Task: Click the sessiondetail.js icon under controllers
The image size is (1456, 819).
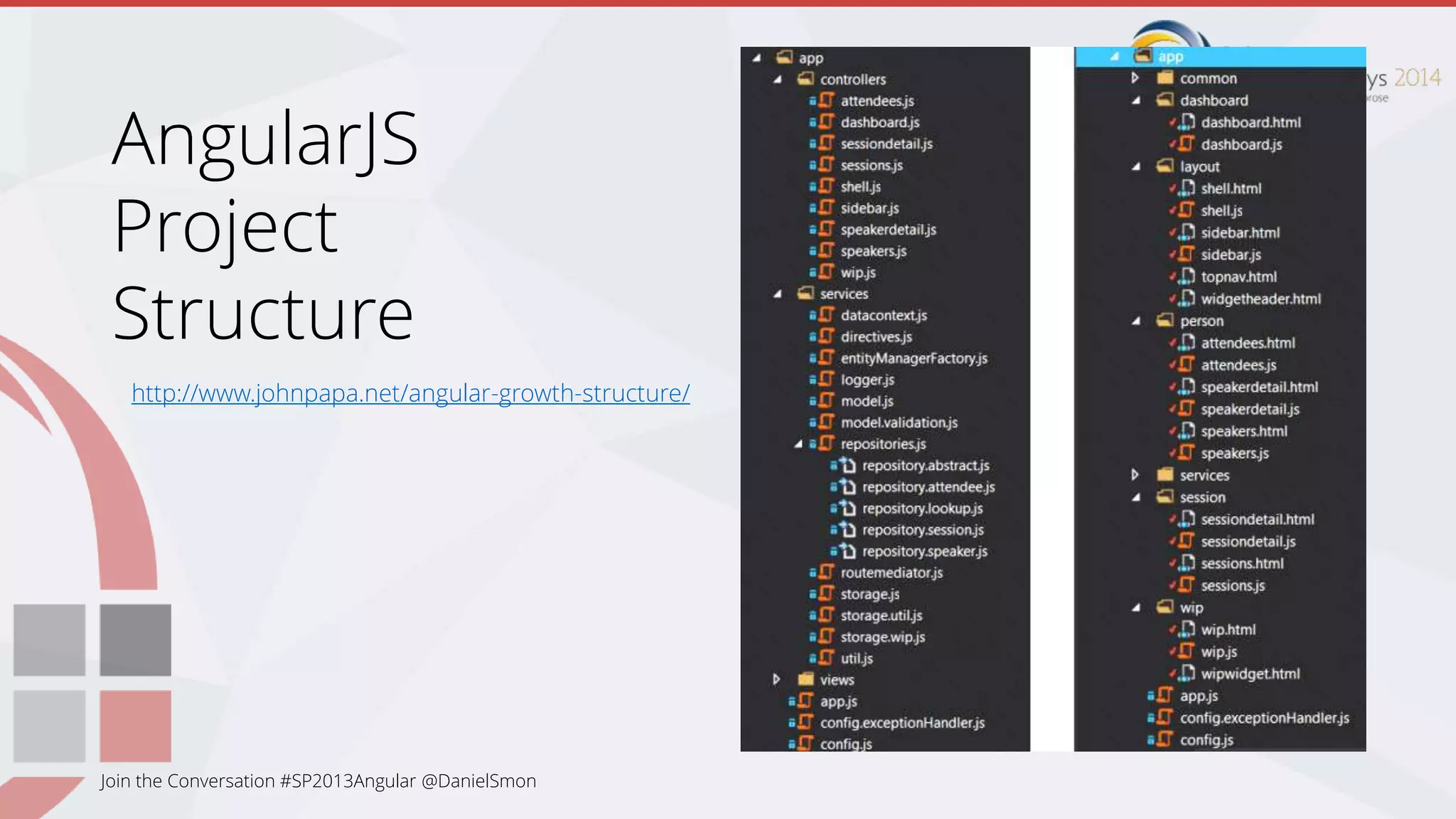Action: [x=825, y=143]
